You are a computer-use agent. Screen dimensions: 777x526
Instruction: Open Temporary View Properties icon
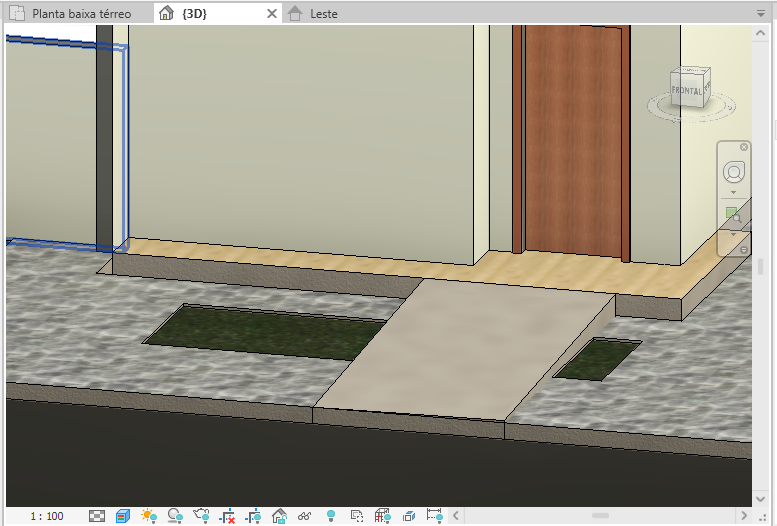(x=356, y=517)
